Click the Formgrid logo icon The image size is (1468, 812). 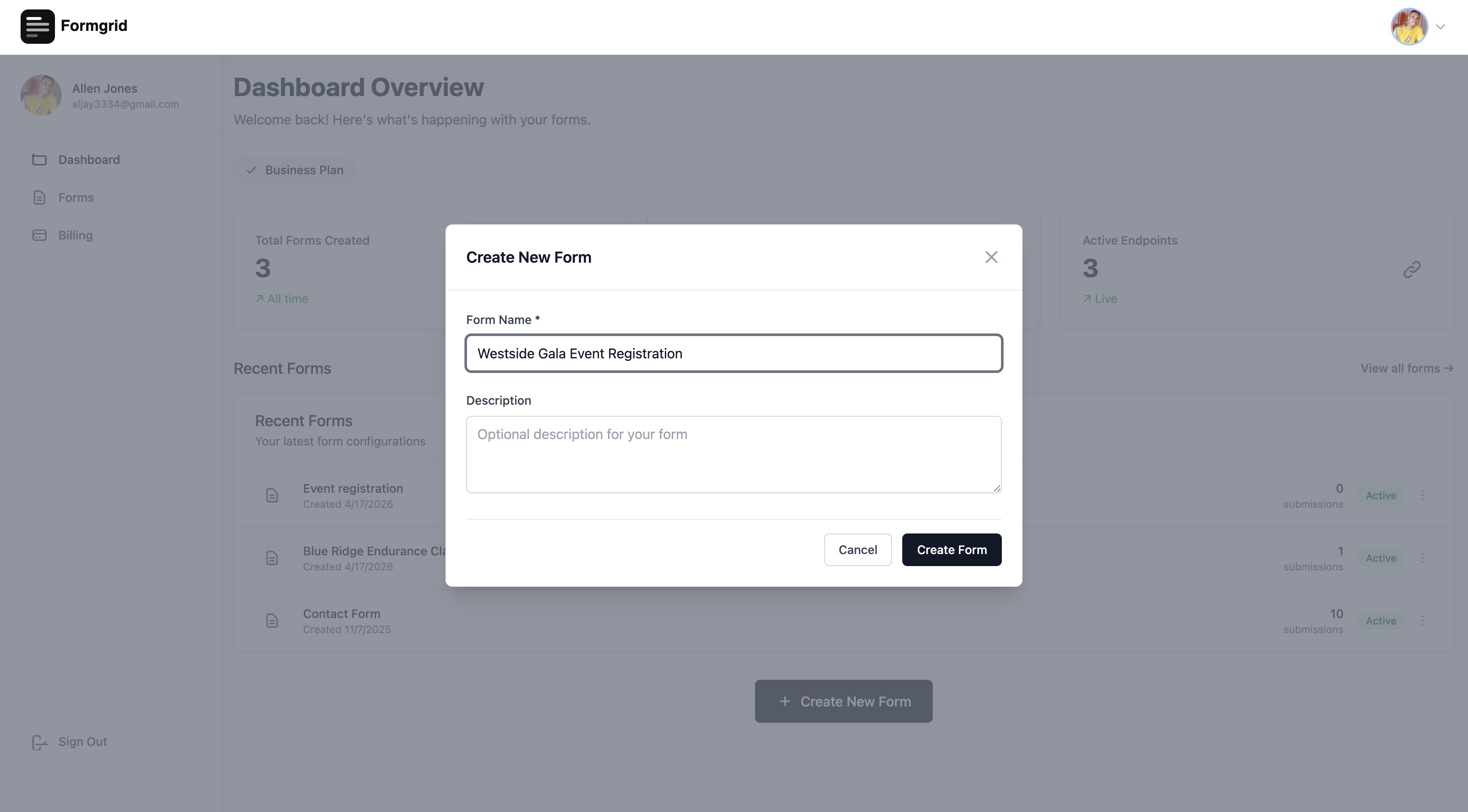38,26
